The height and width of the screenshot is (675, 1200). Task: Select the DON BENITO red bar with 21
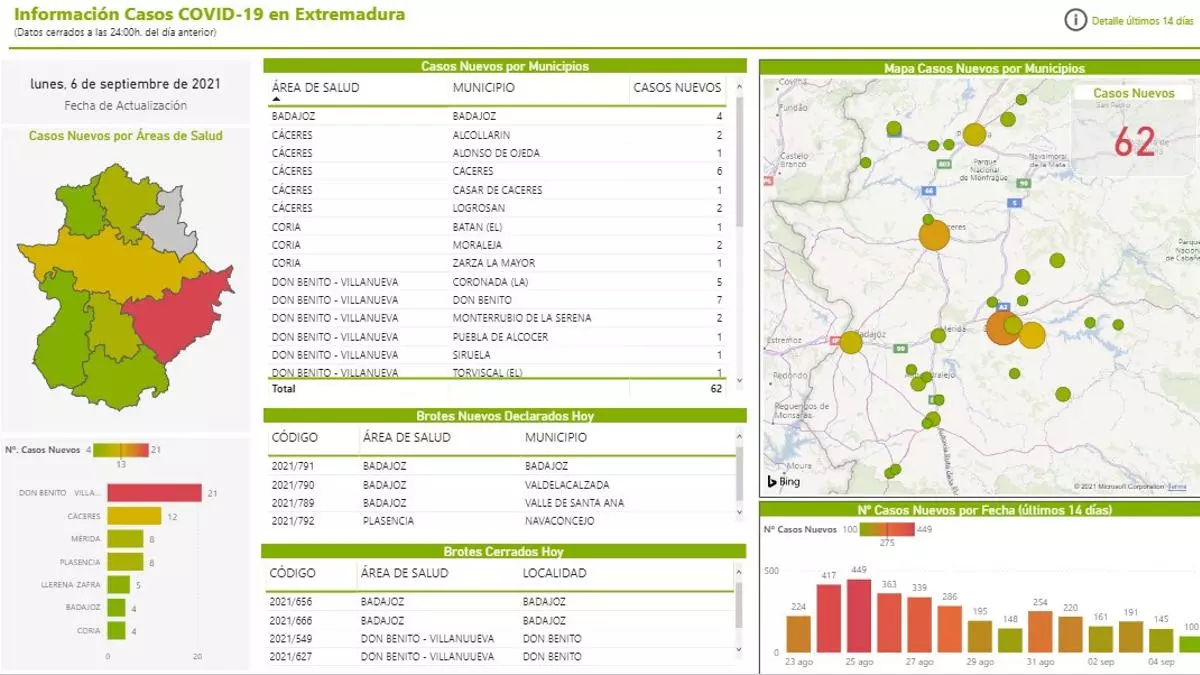pos(154,493)
